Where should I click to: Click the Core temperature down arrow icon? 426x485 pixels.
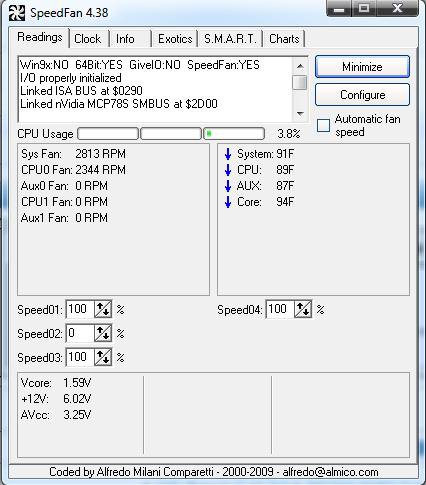tap(228, 202)
